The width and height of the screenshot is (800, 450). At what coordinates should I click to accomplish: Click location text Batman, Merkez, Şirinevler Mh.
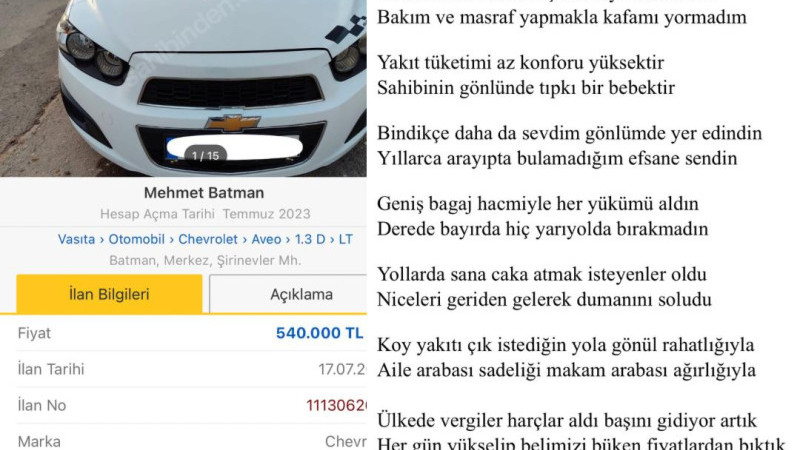205,260
